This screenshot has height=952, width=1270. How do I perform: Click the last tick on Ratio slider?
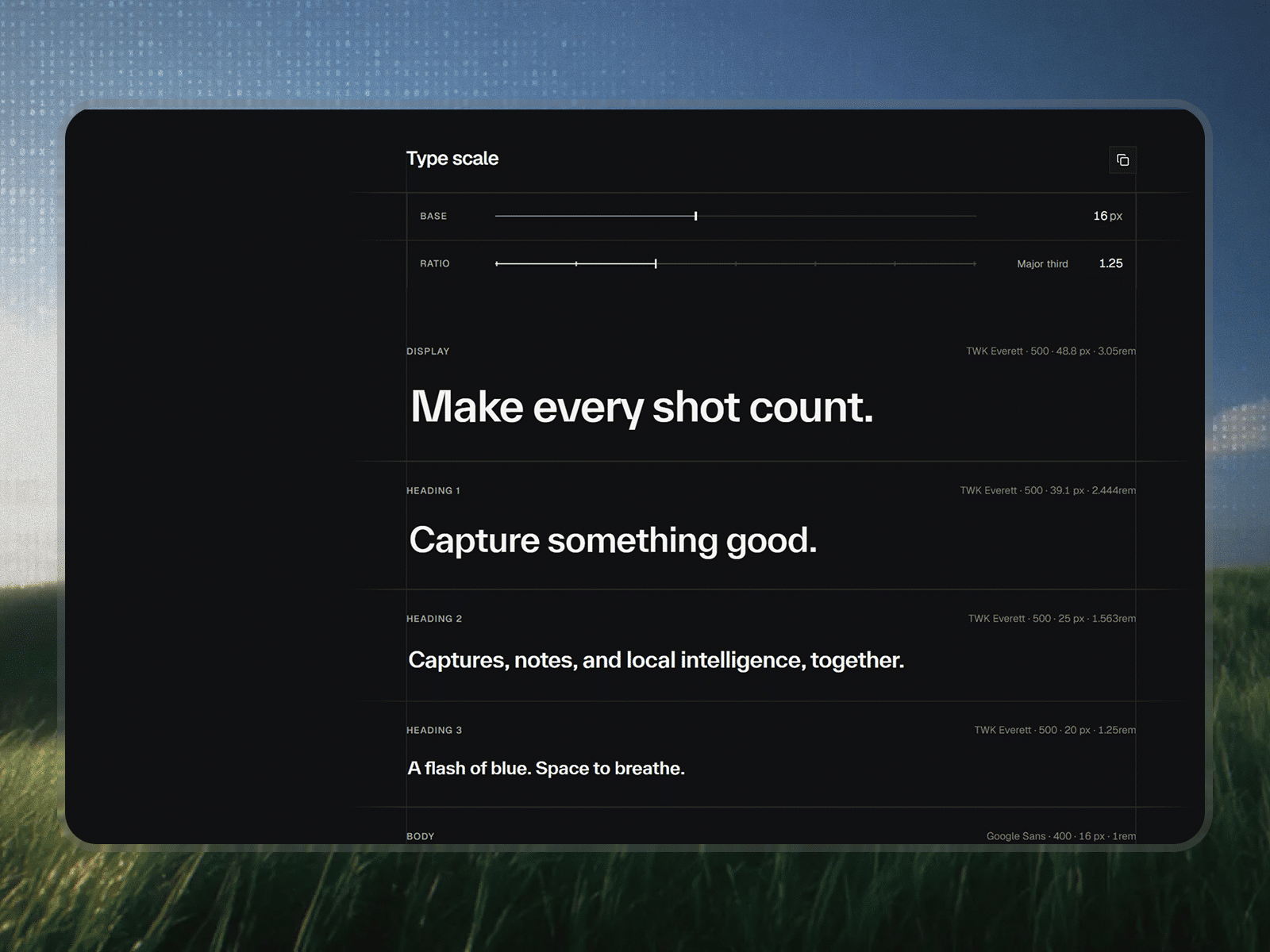pyautogui.click(x=975, y=263)
